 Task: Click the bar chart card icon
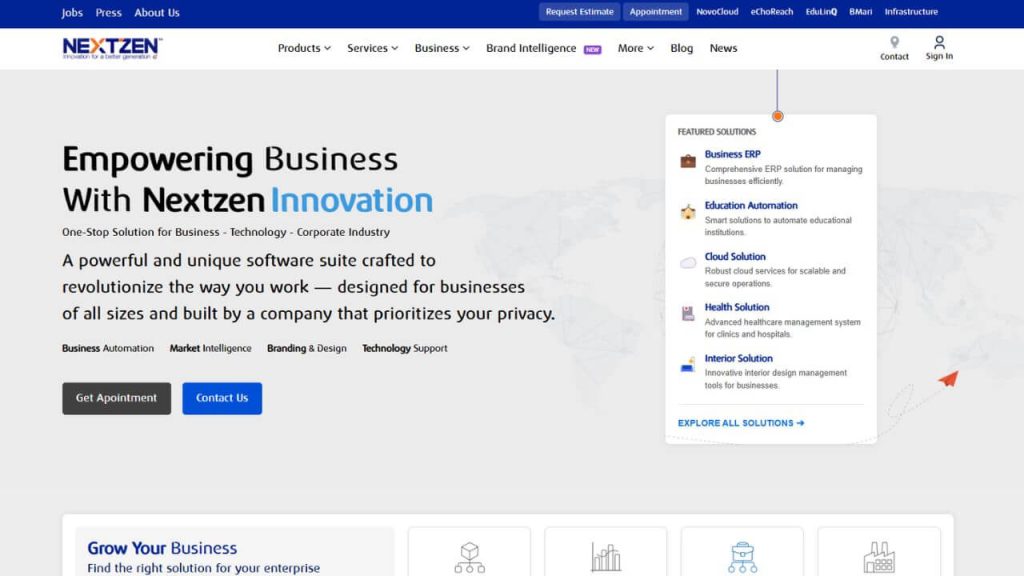606,558
